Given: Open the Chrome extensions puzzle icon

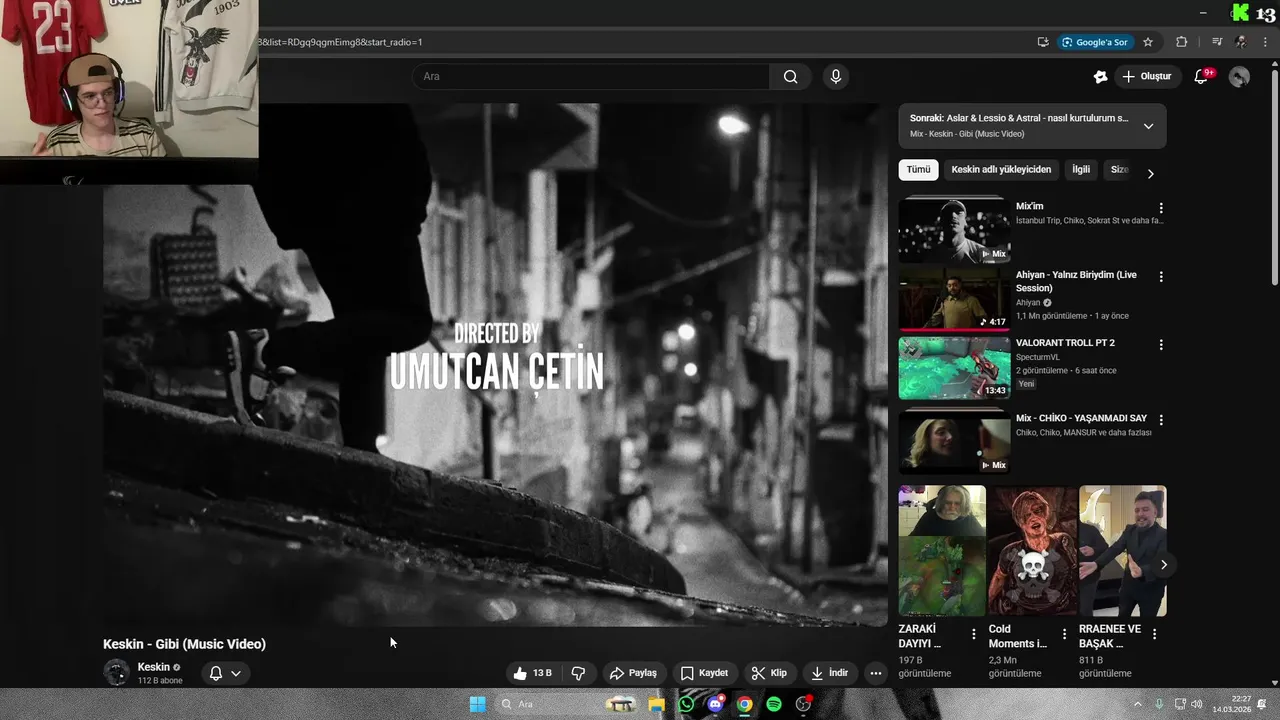Looking at the screenshot, I should pos(1181,42).
